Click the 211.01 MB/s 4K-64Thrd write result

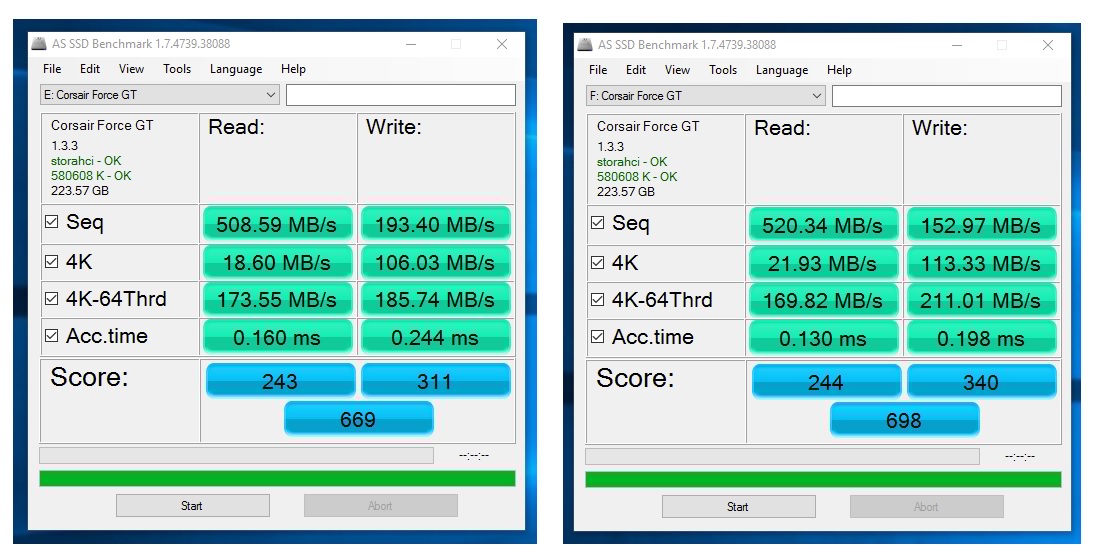coord(982,300)
